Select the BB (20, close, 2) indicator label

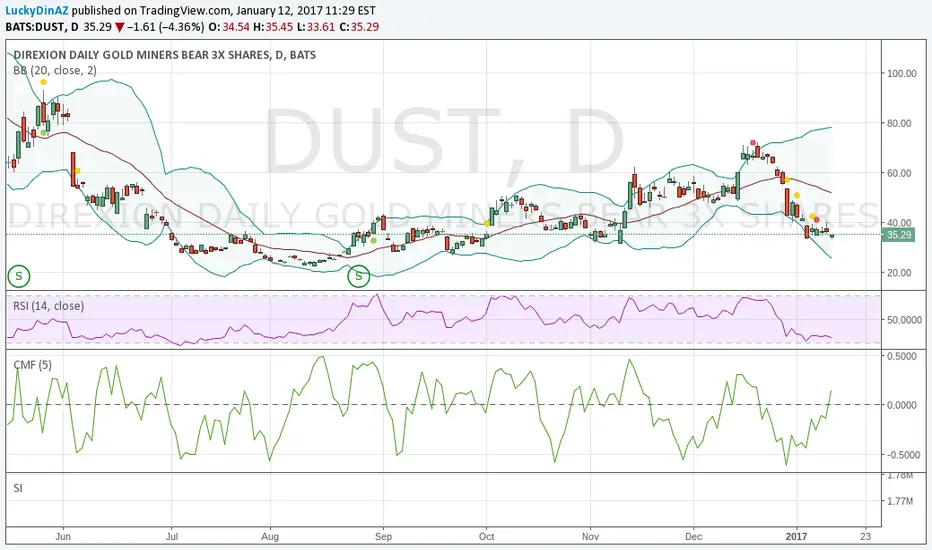pyautogui.click(x=55, y=70)
